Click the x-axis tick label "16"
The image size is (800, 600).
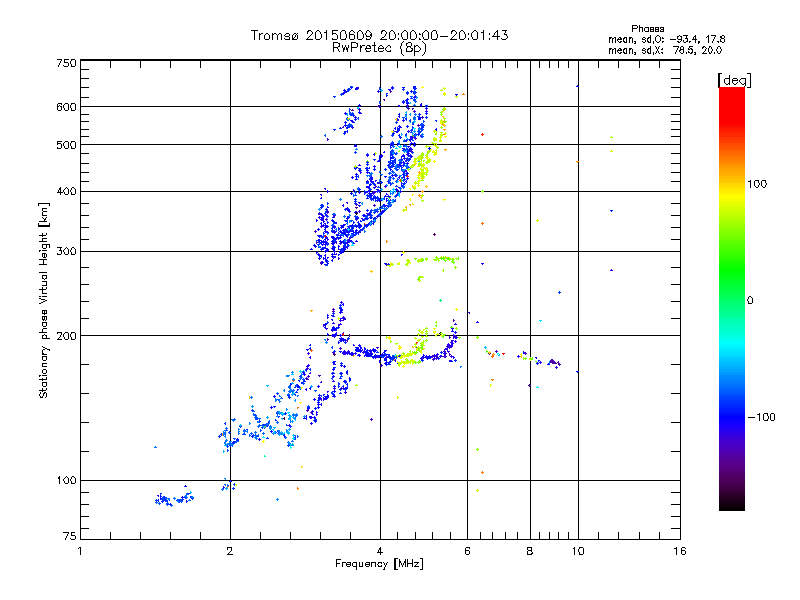[680, 551]
